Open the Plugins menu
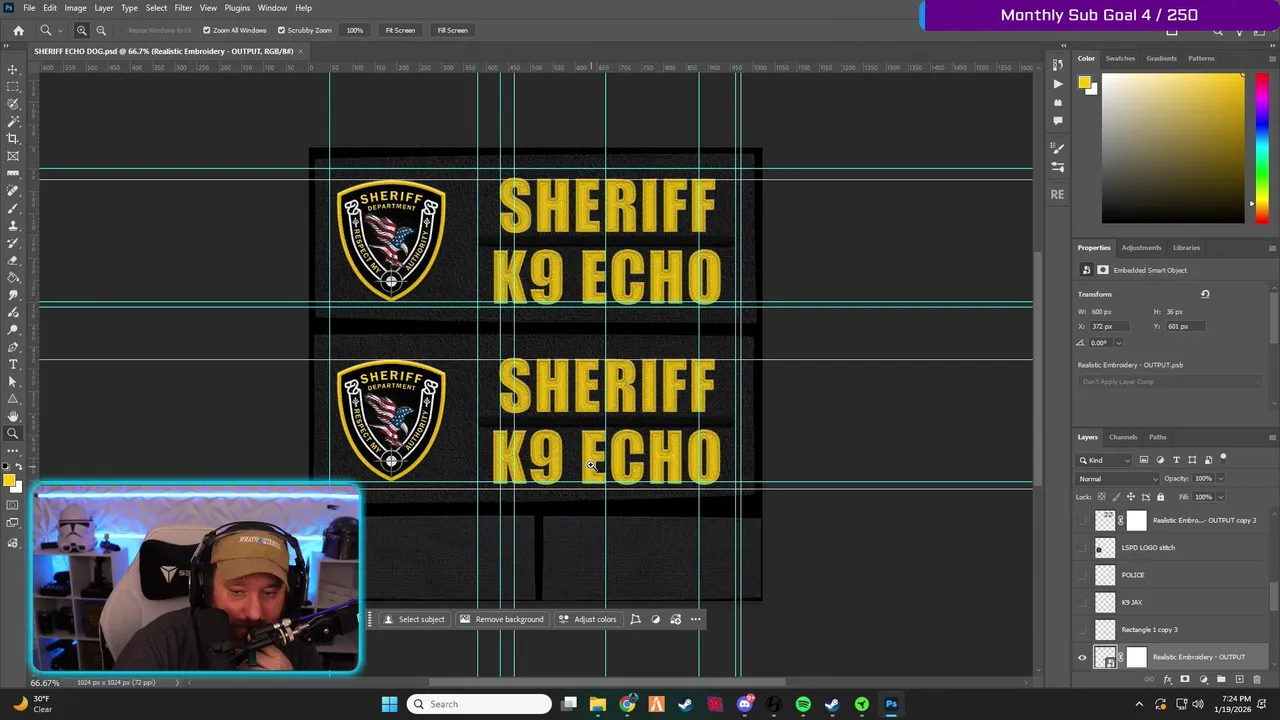1280x720 pixels. coord(237,7)
